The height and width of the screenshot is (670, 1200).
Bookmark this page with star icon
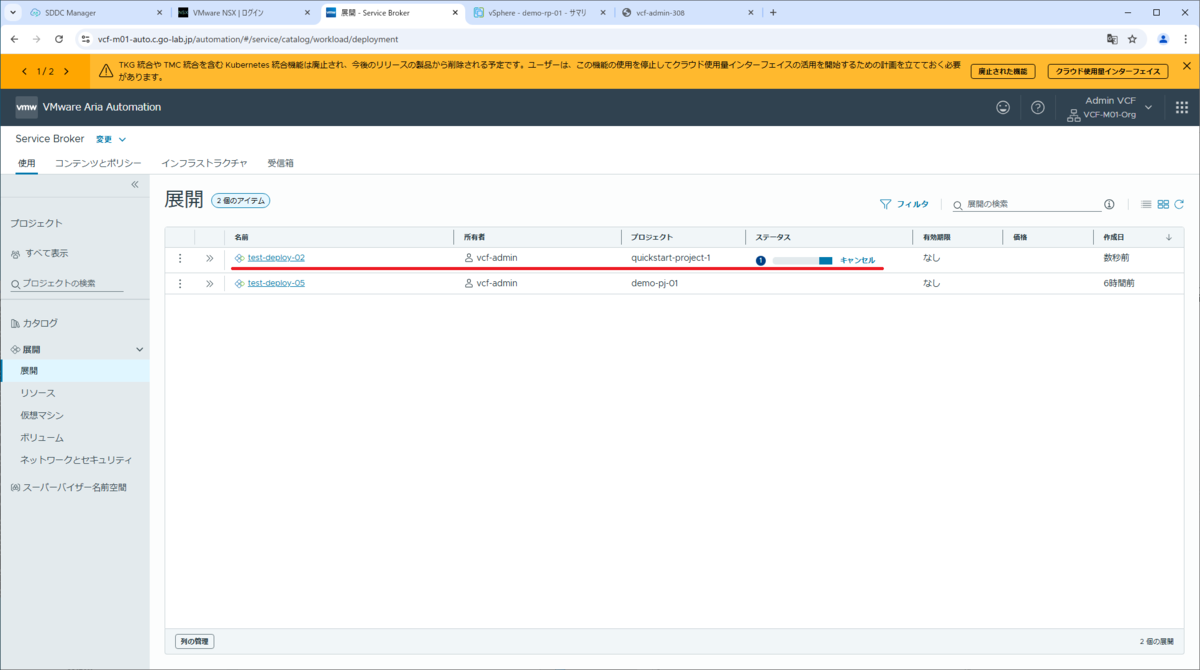(x=1132, y=39)
